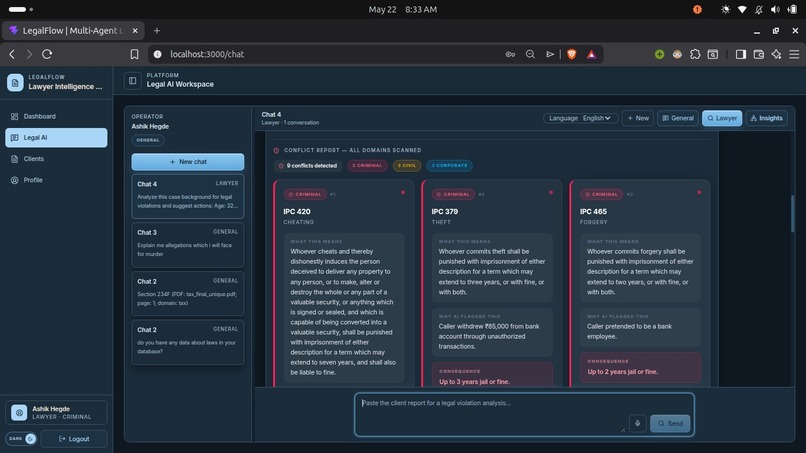This screenshot has height=453, width=806.
Task: Click the password key icon in address bar
Action: (x=510, y=54)
